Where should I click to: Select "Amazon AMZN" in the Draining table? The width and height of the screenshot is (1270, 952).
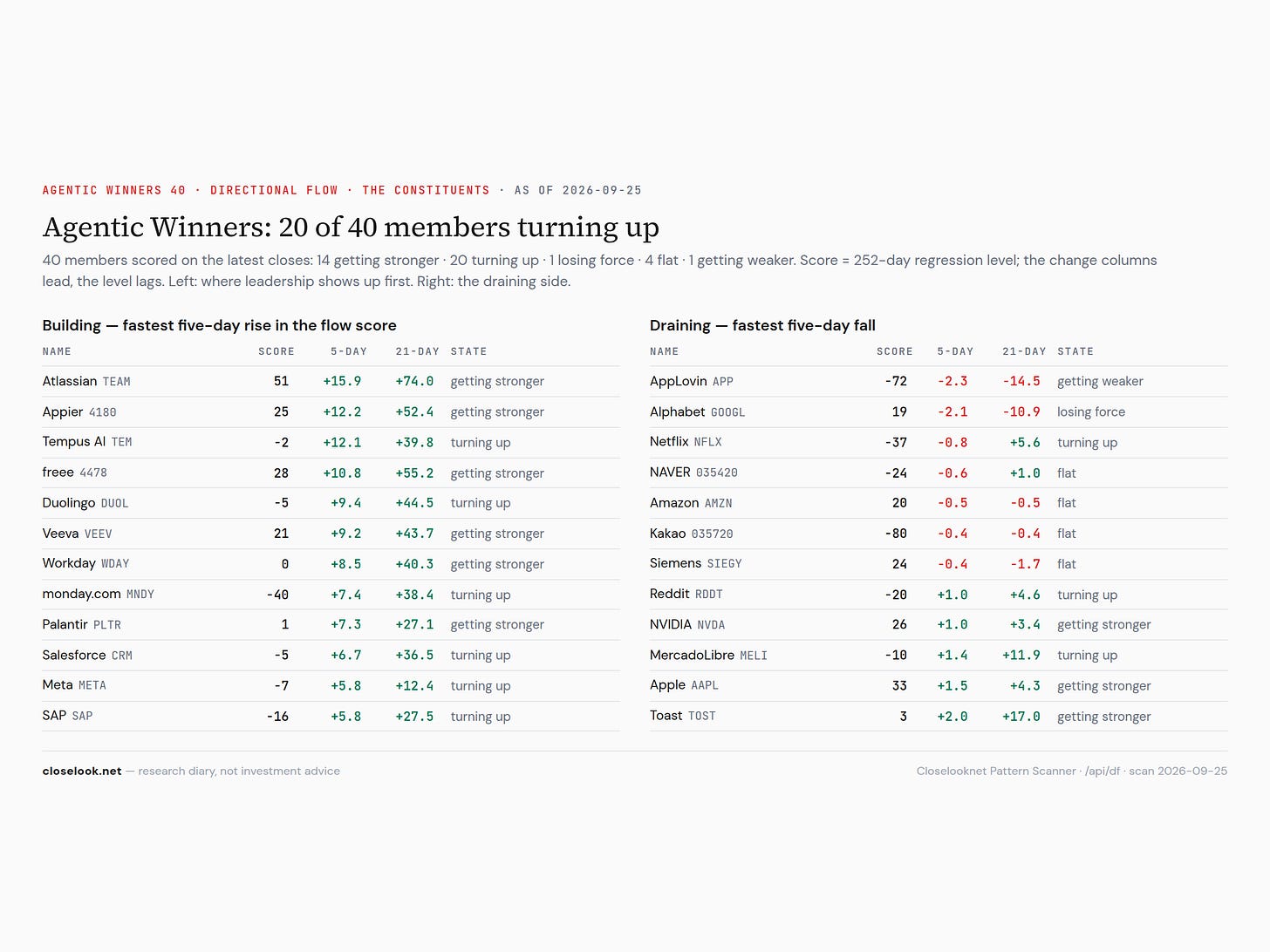[x=691, y=503]
